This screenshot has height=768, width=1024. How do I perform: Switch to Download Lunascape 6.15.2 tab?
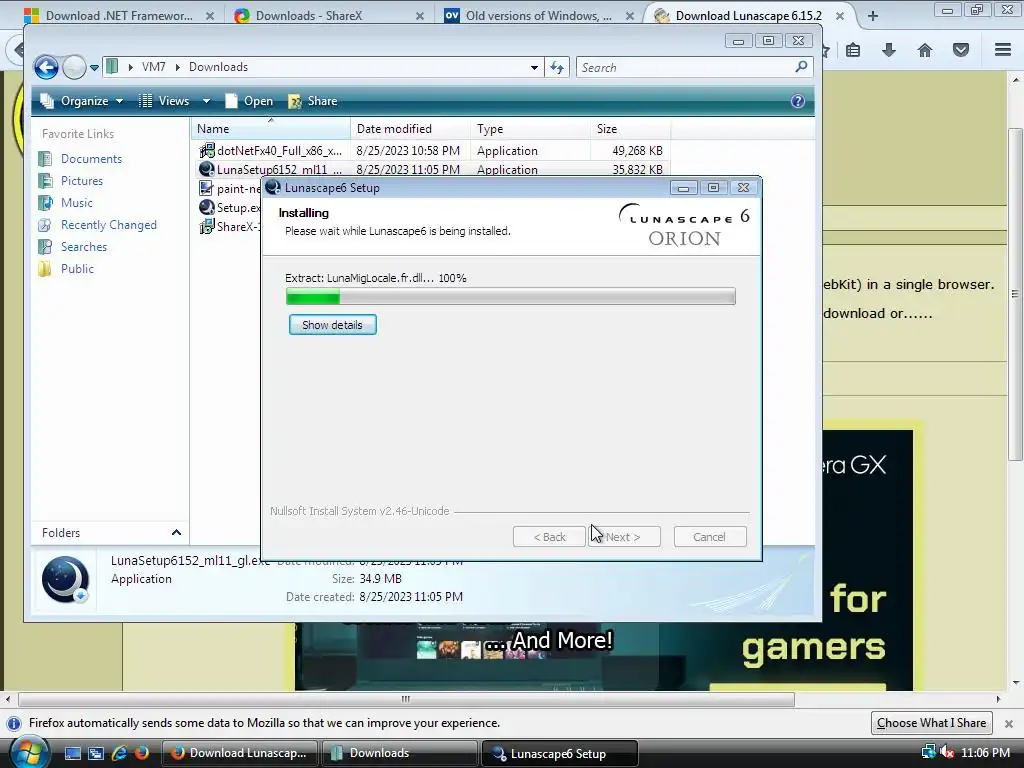click(x=748, y=16)
